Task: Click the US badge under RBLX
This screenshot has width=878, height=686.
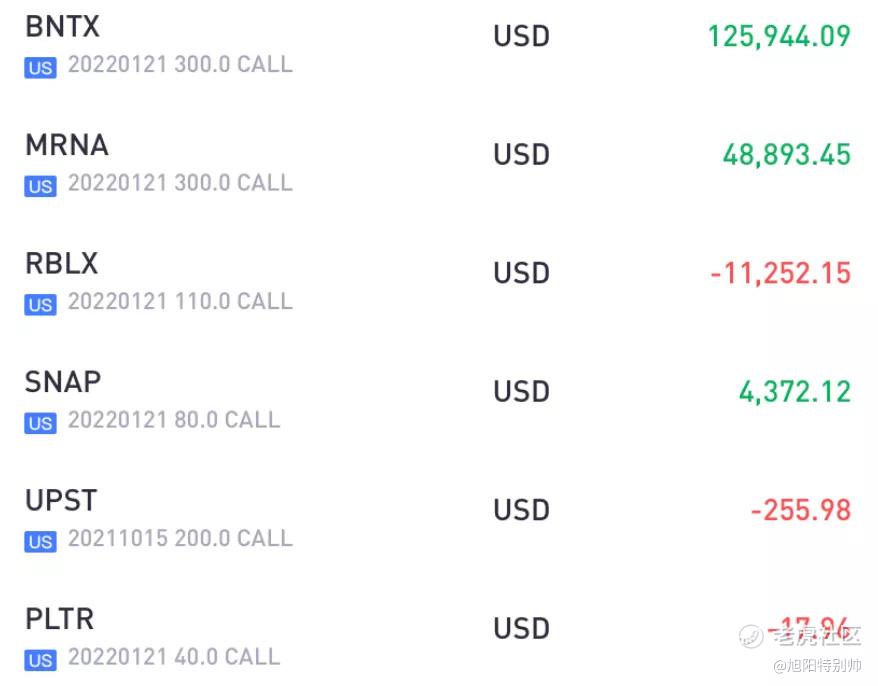Action: 41,305
